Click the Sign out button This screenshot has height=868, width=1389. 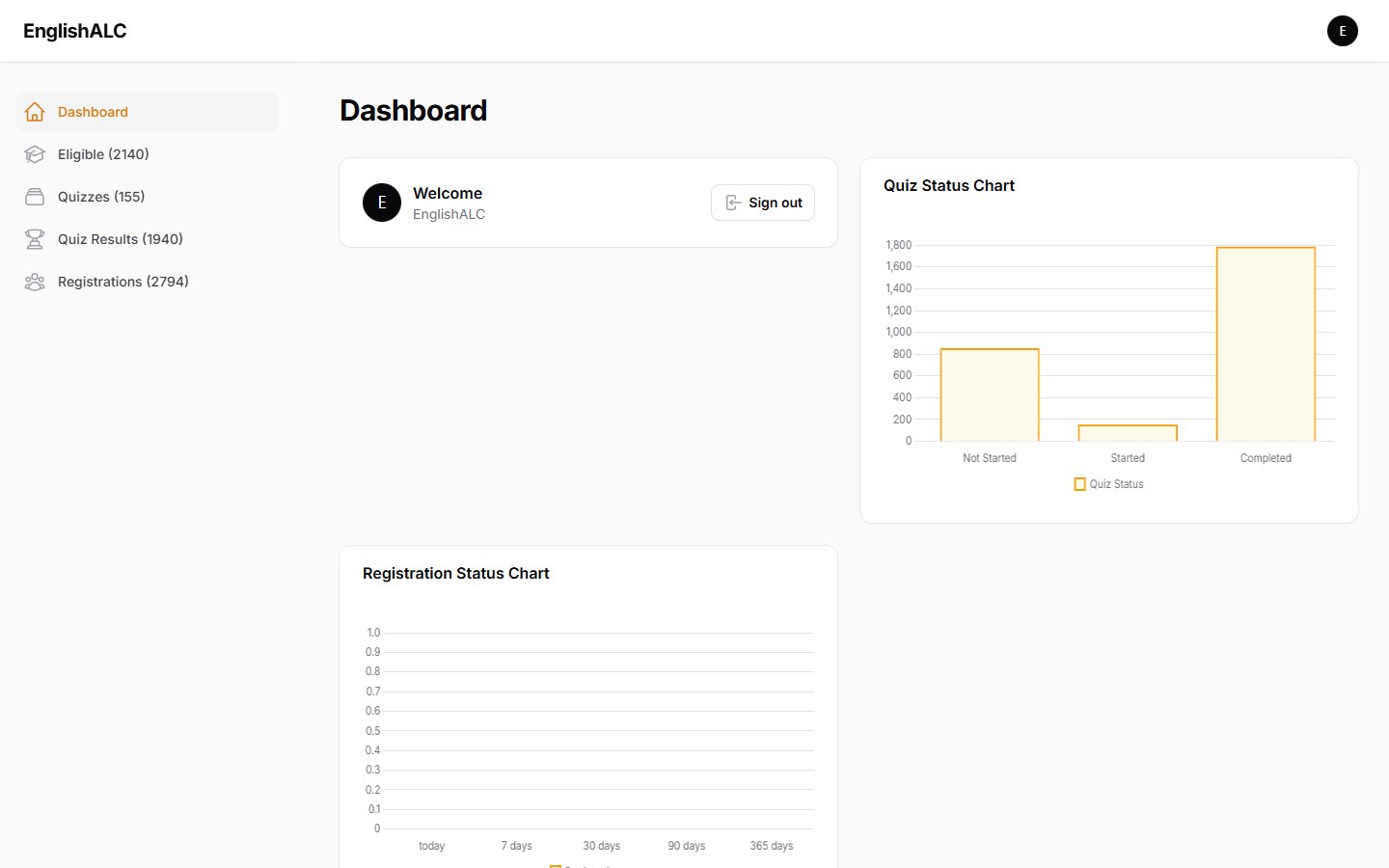763,203
